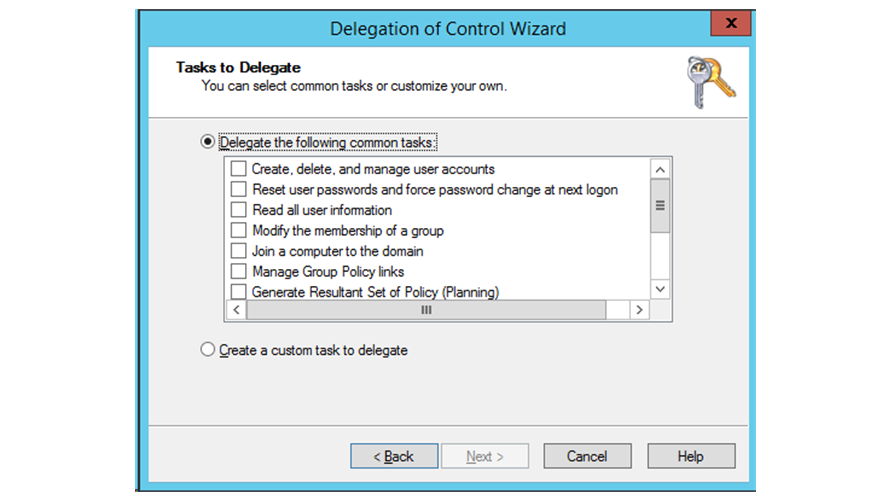The width and height of the screenshot is (888, 499).
Task: Tick the 'Manage Group Policy links' checkbox
Action: pos(238,271)
